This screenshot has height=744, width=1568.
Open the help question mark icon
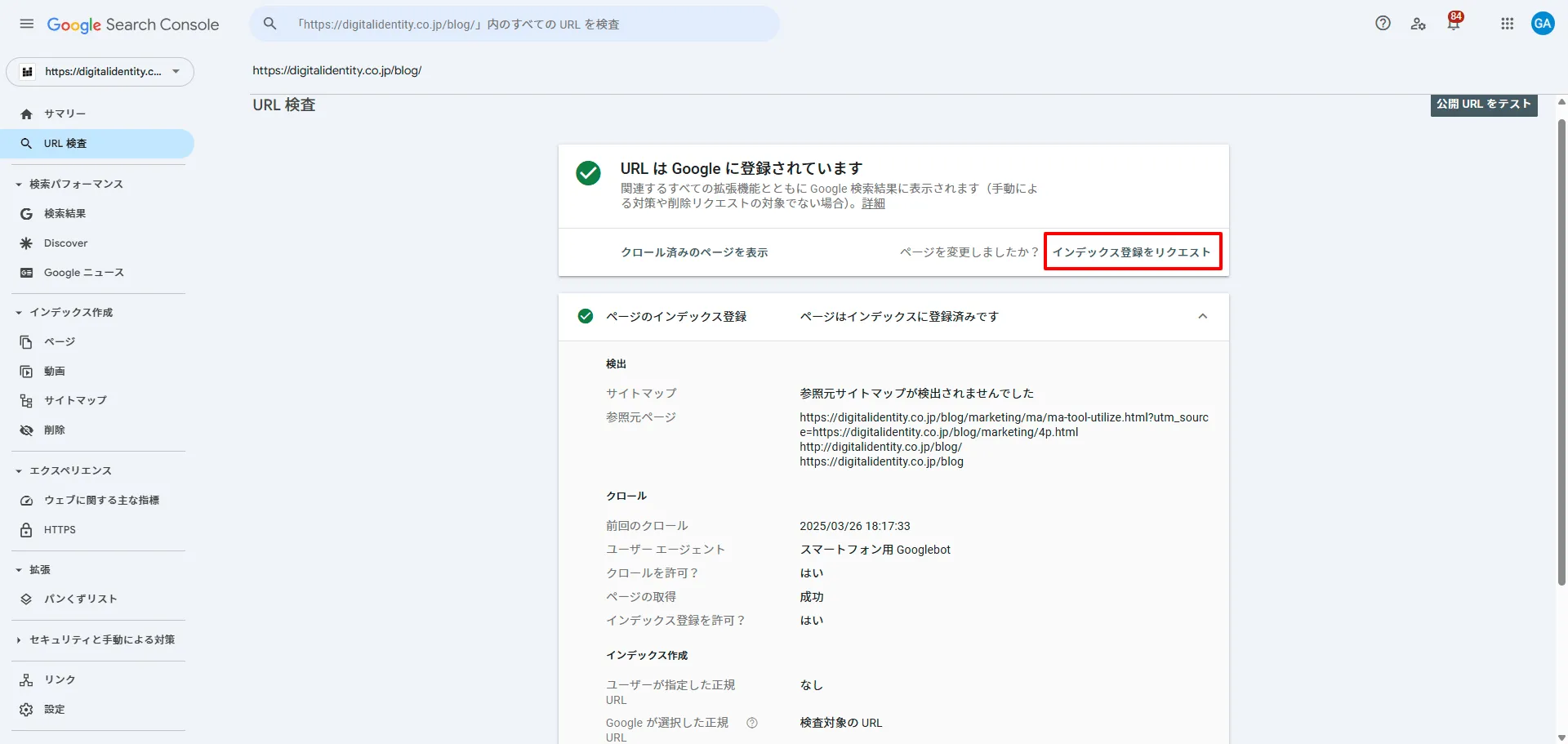coord(1383,24)
